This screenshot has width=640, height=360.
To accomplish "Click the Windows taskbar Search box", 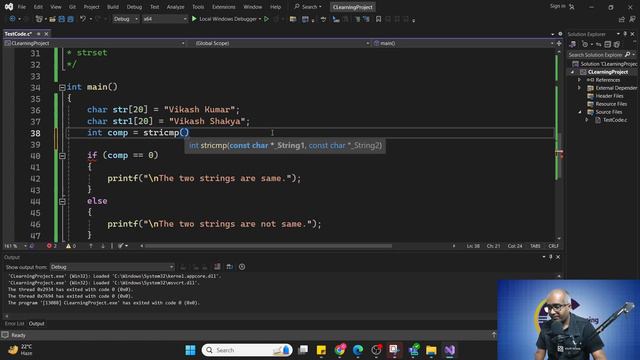I will coord(247,350).
